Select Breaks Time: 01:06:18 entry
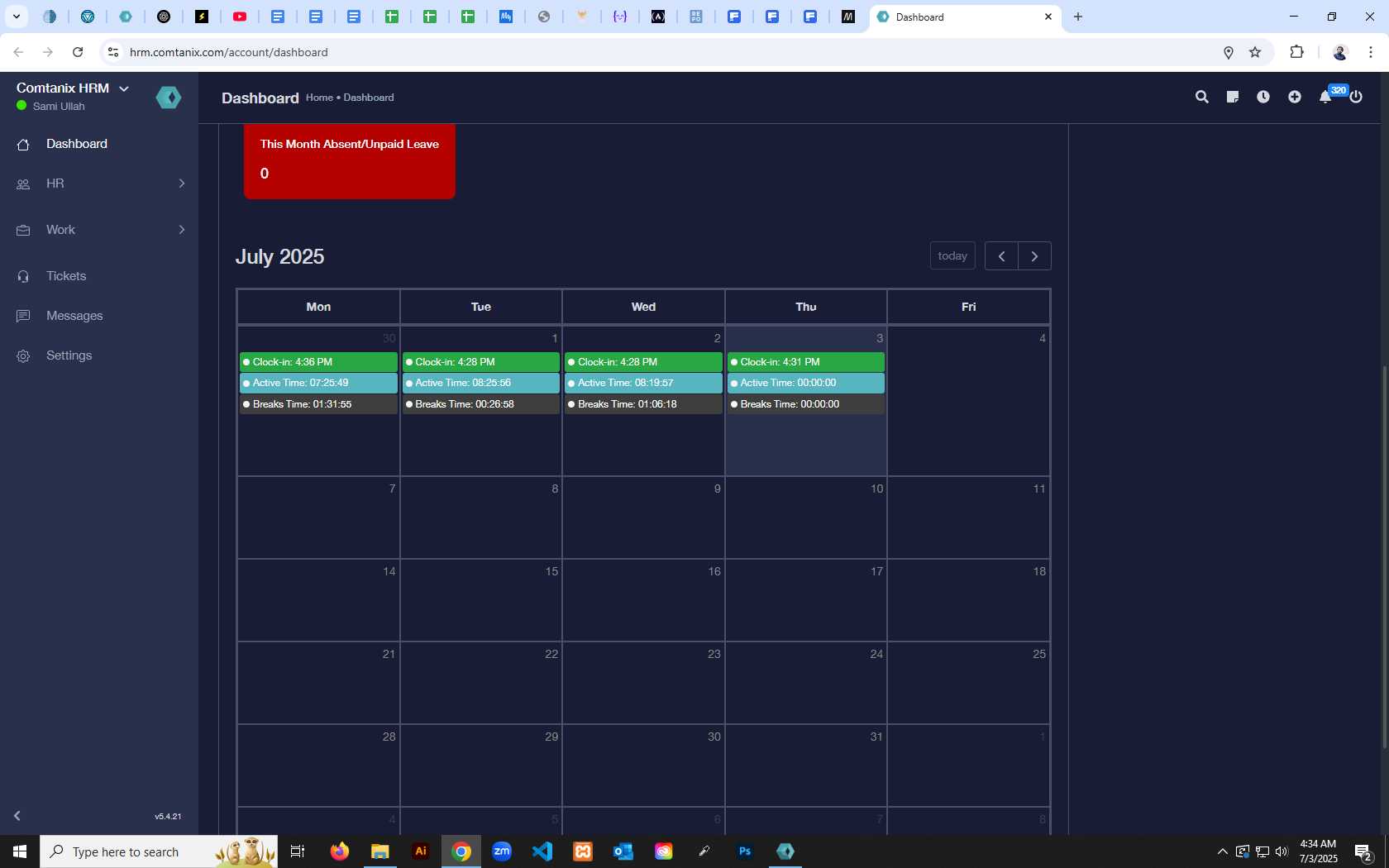 coord(643,404)
